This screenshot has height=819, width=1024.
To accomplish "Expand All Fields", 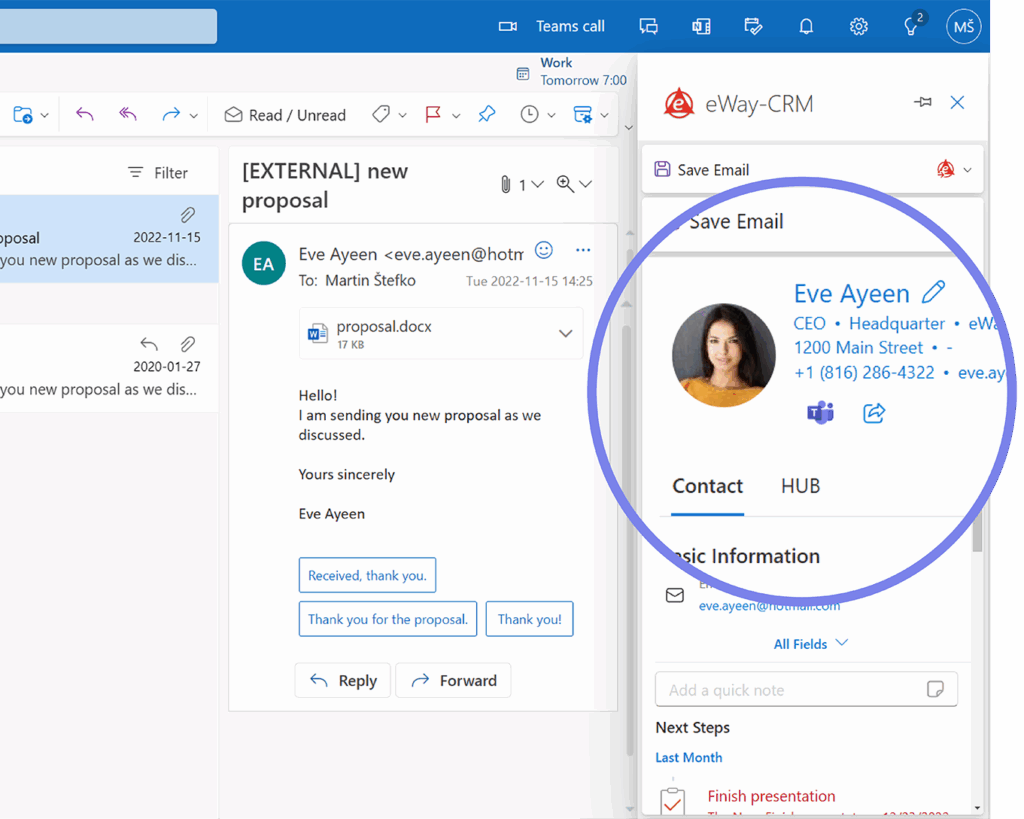I will [810, 644].
